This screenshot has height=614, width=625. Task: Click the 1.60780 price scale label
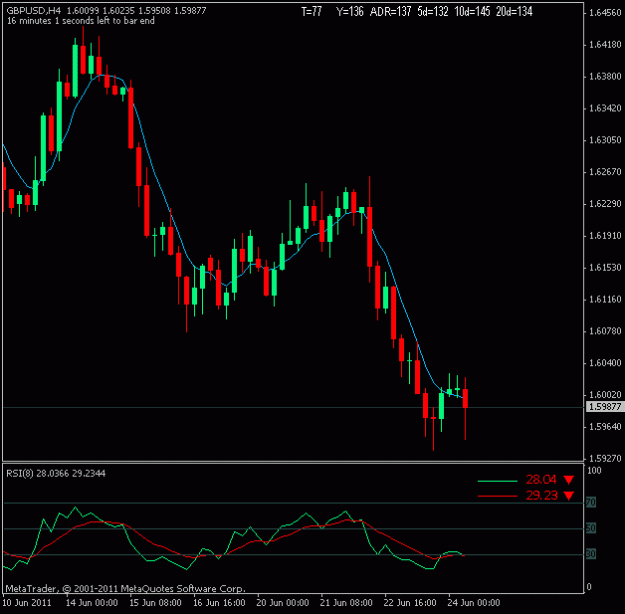(x=605, y=331)
